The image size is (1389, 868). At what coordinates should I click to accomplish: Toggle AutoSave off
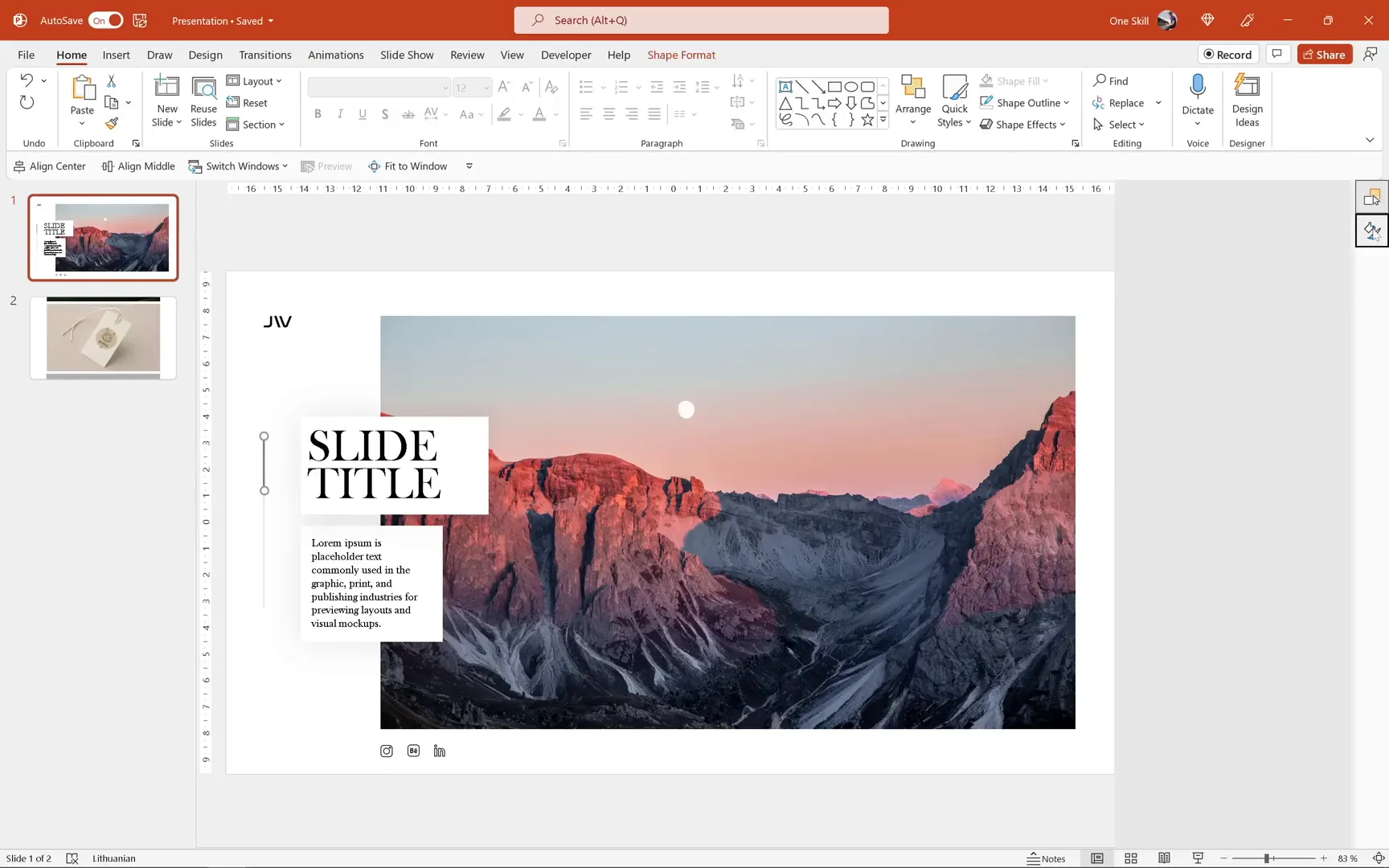tap(106, 20)
